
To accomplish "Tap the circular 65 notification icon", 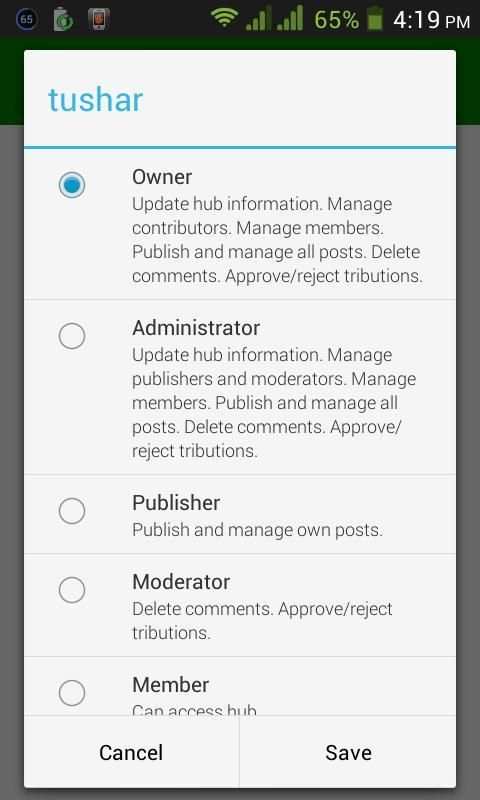I will point(27,19).
